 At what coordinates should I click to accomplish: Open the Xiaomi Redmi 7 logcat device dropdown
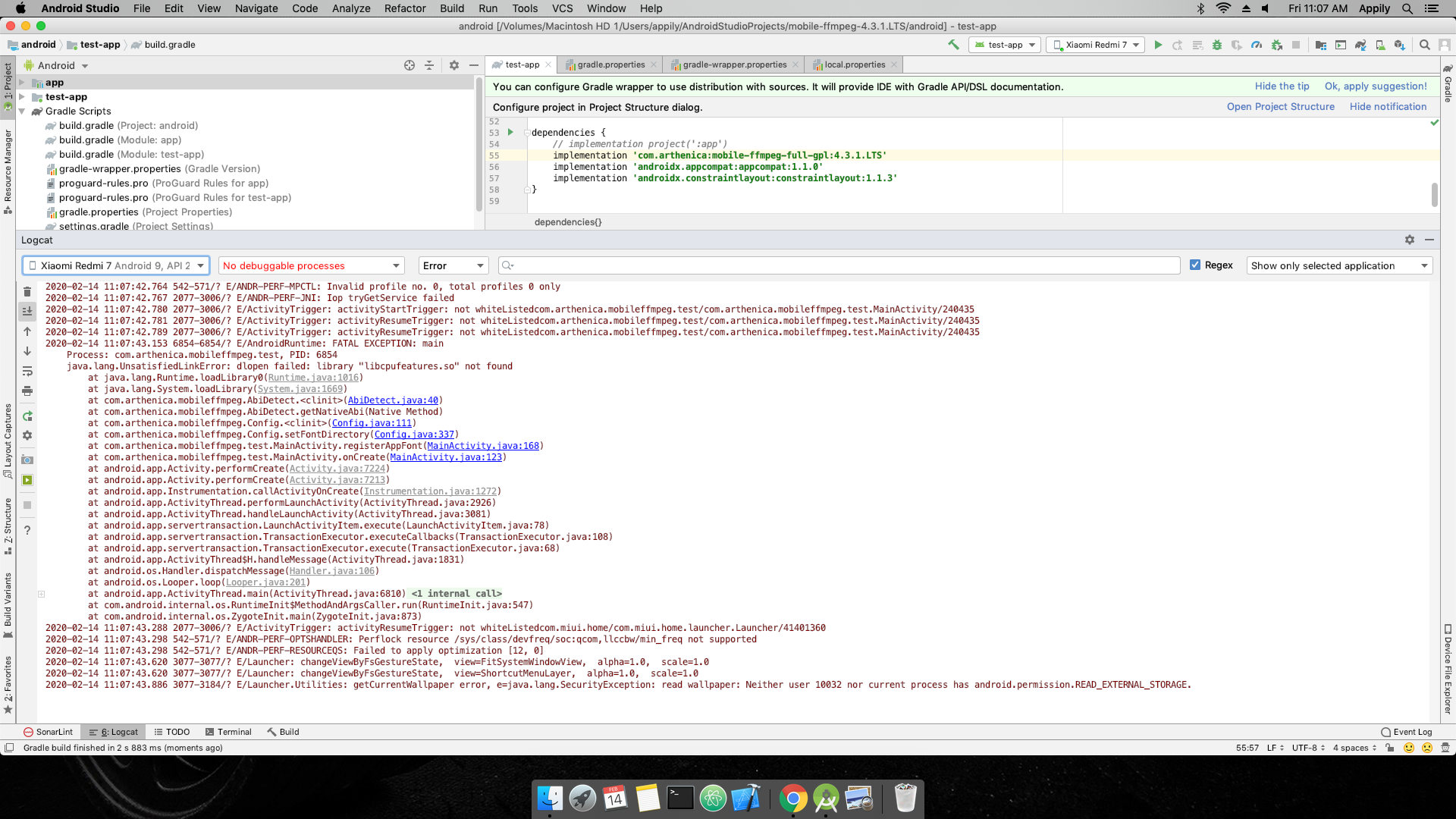click(116, 265)
